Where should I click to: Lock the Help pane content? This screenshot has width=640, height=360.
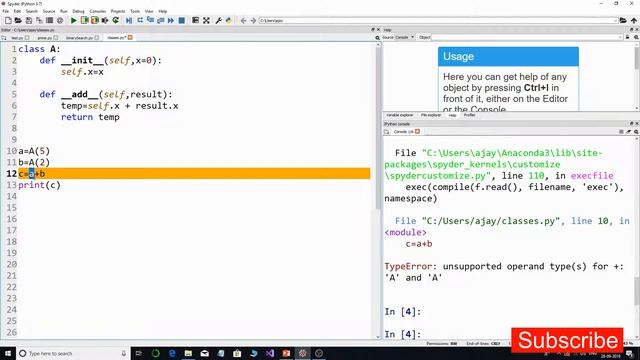(627, 37)
